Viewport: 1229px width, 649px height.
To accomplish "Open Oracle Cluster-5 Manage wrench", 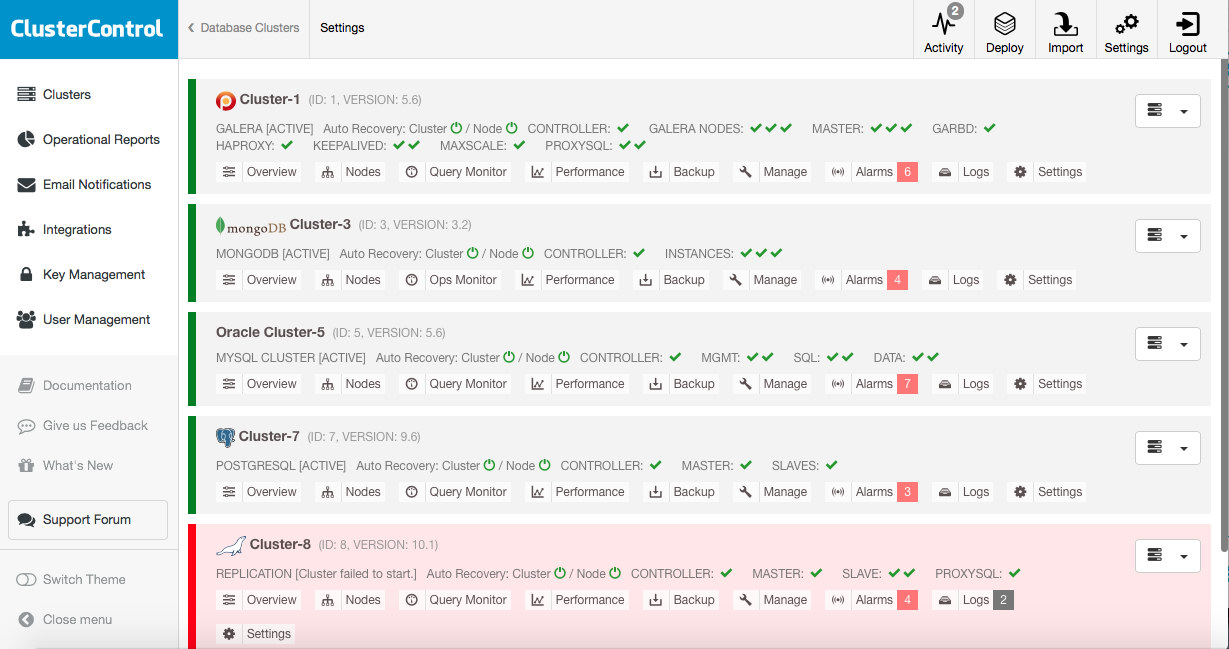I will pyautogui.click(x=745, y=384).
